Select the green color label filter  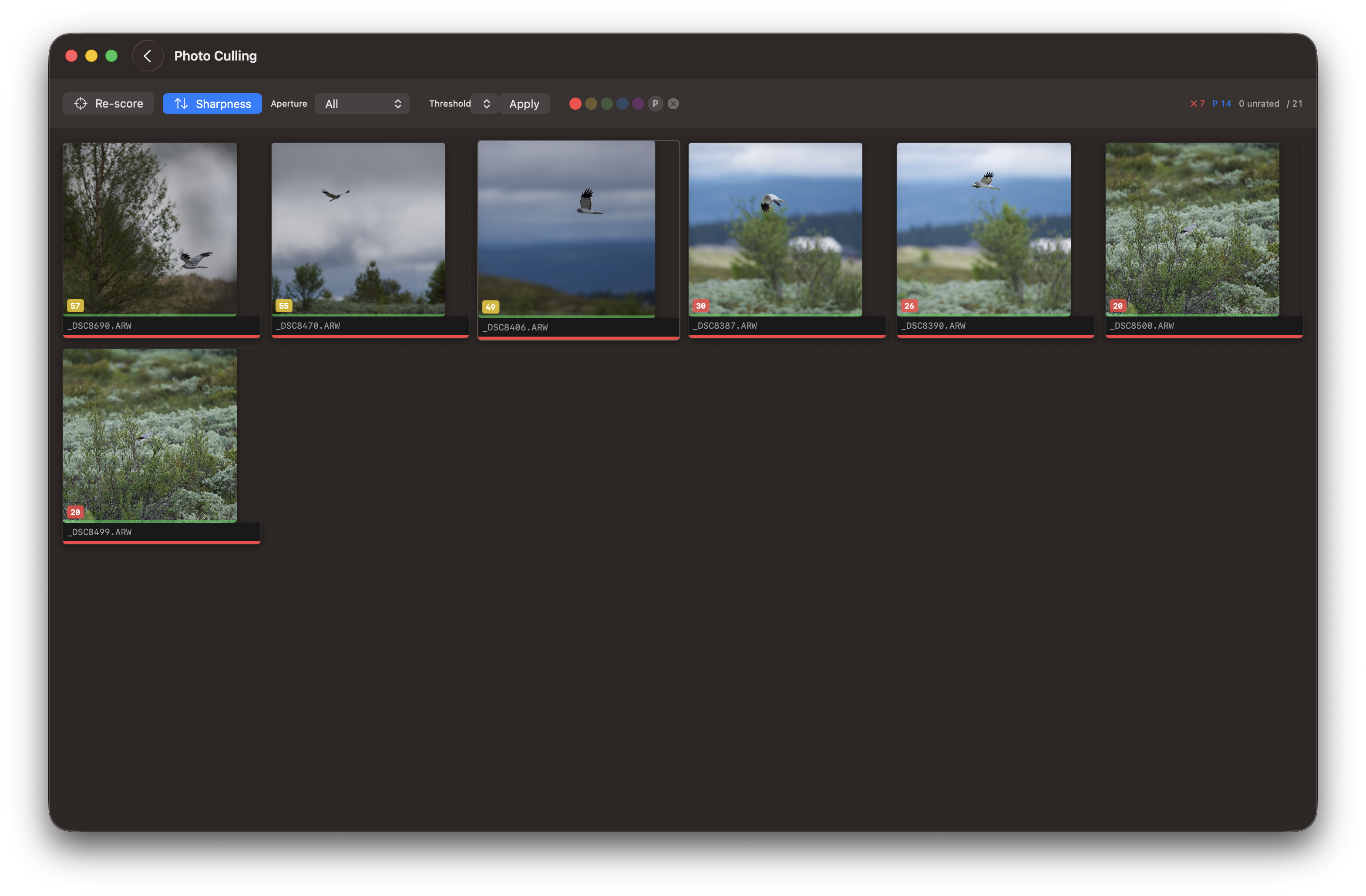[x=607, y=103]
